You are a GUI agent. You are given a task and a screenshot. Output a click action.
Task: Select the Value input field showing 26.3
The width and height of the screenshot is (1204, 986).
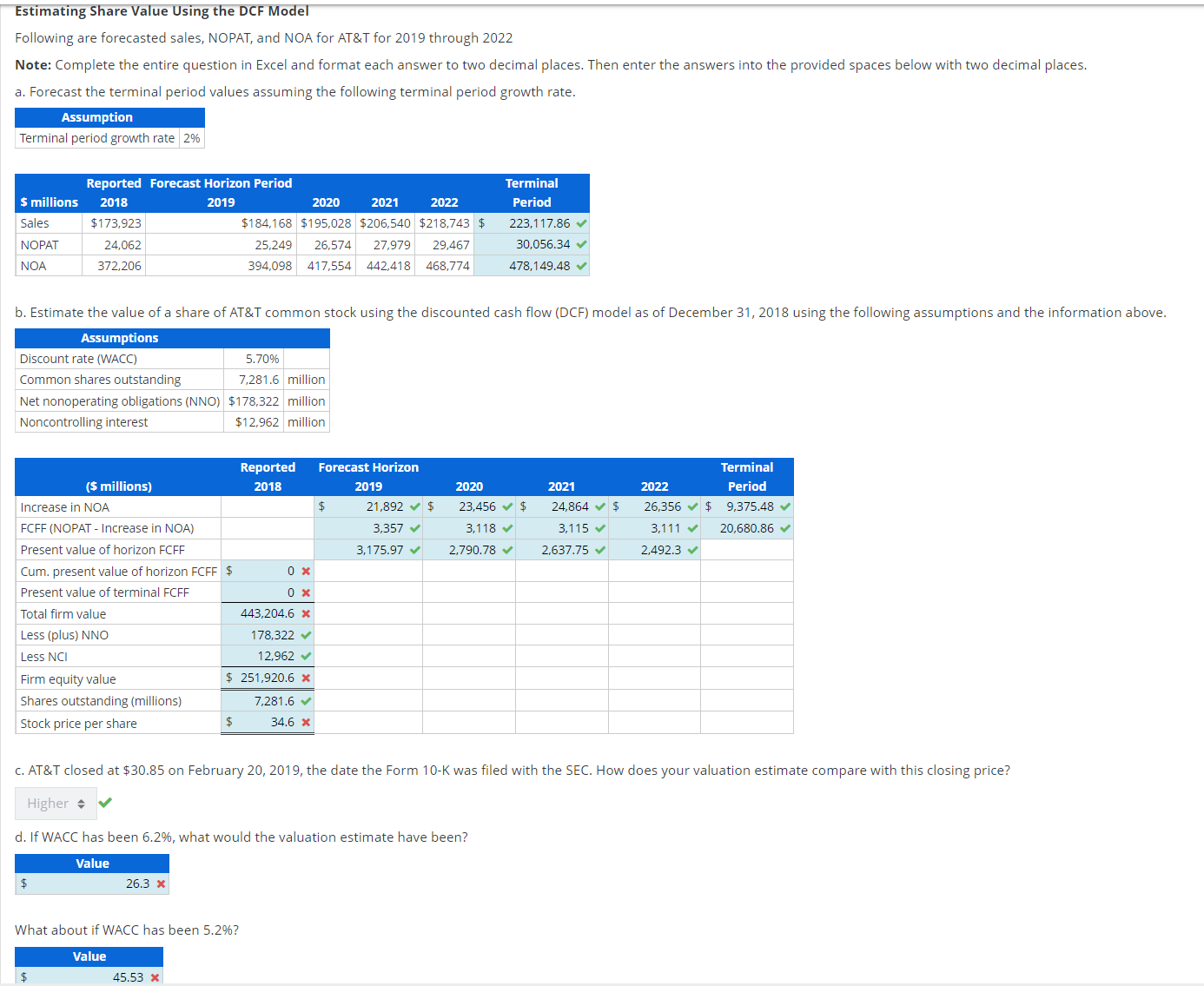pos(91,883)
